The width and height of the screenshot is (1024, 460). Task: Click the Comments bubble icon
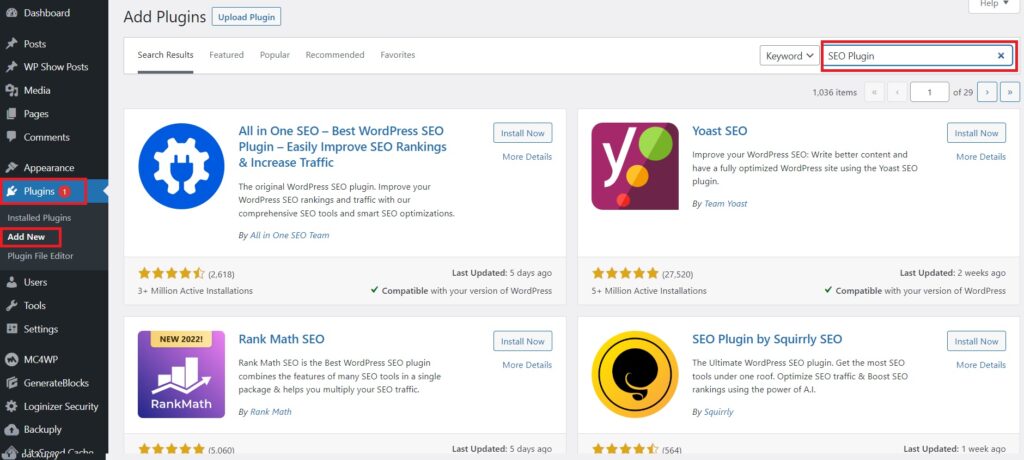pos(11,137)
